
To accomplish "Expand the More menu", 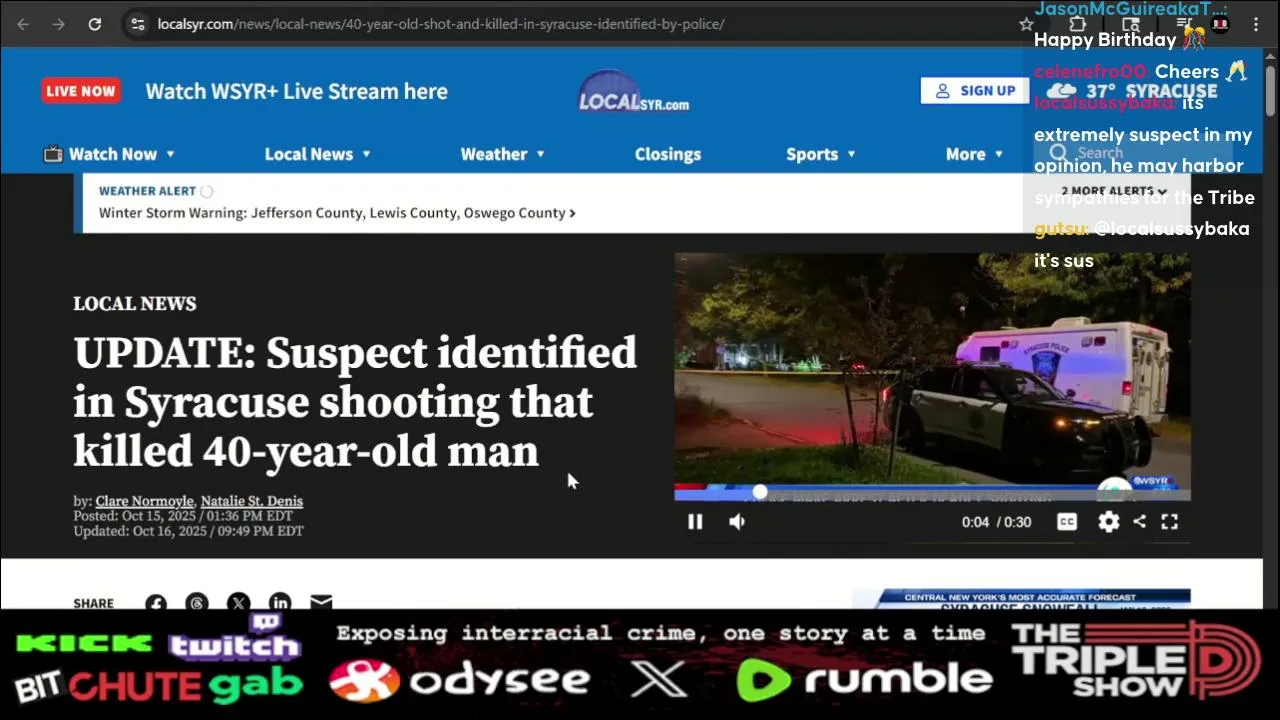I will click(x=974, y=154).
